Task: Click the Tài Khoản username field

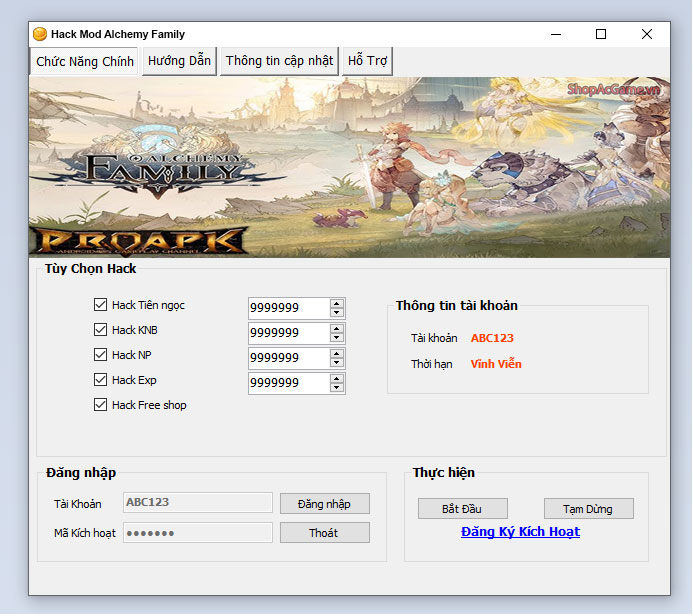Action: click(198, 502)
